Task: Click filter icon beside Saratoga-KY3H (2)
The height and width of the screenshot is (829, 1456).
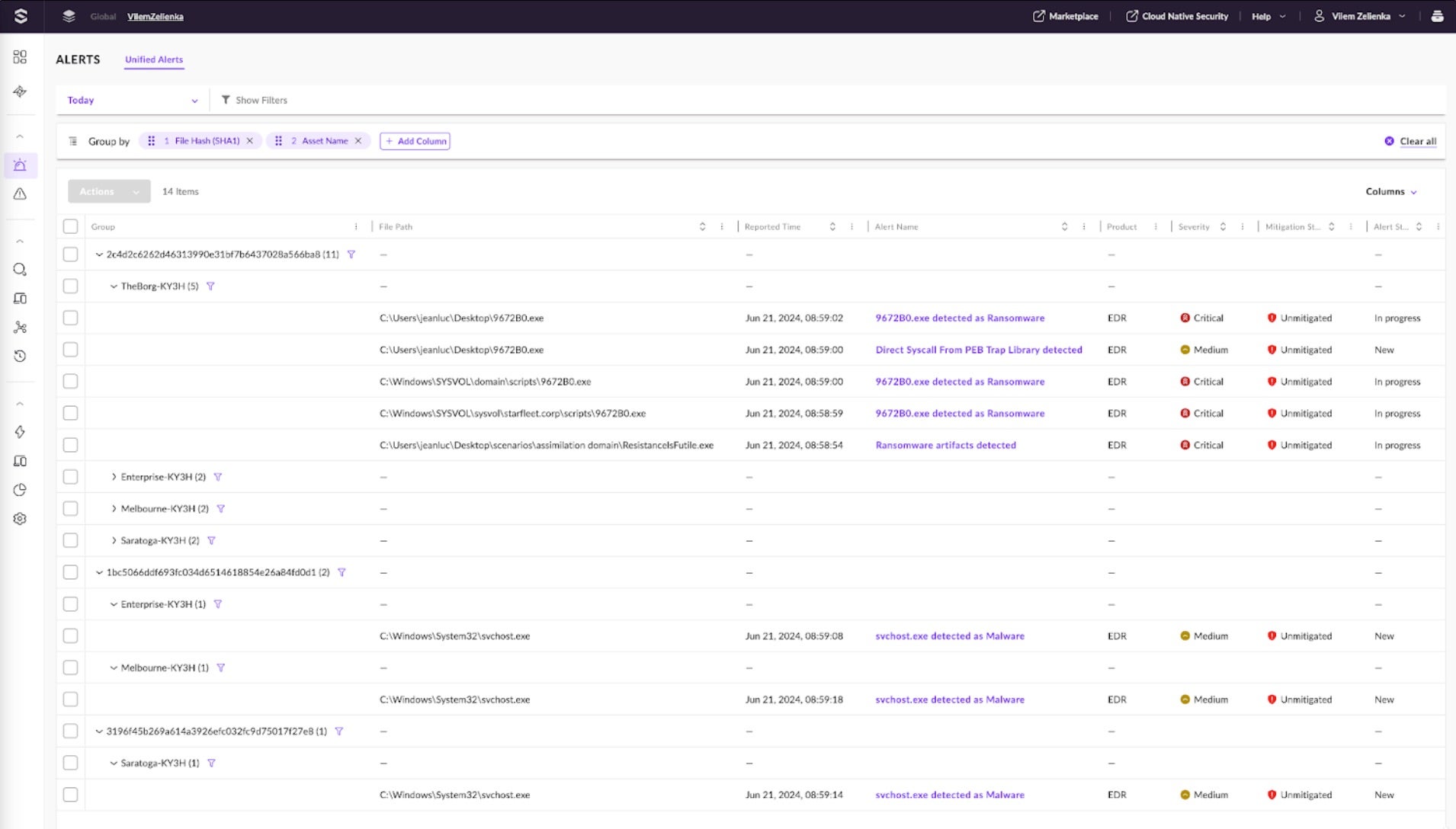Action: pyautogui.click(x=211, y=541)
